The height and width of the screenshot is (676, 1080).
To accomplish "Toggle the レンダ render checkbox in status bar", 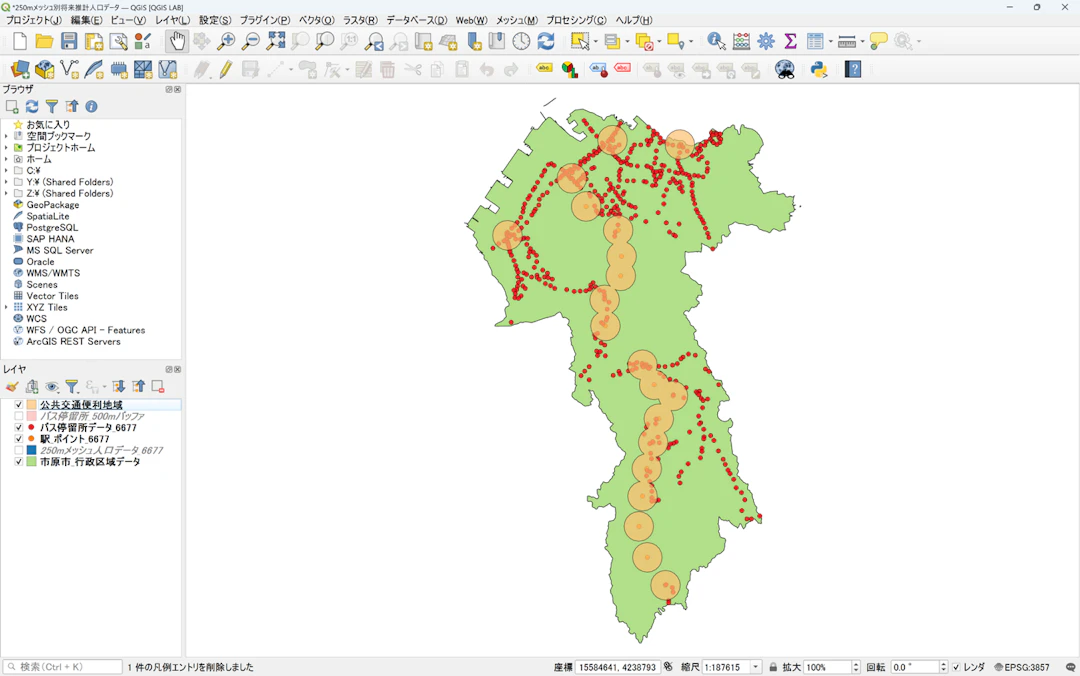I will (x=956, y=667).
